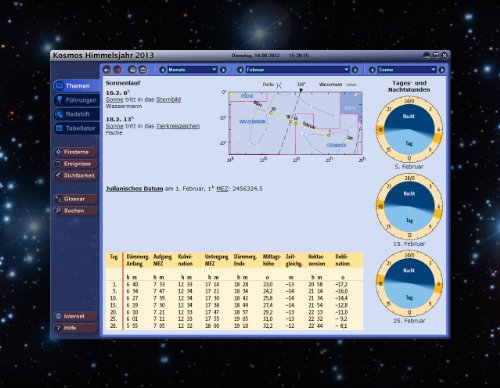Step to next month after Februar
Image resolution: width=500 pixels, height=388 pixels.
point(355,70)
